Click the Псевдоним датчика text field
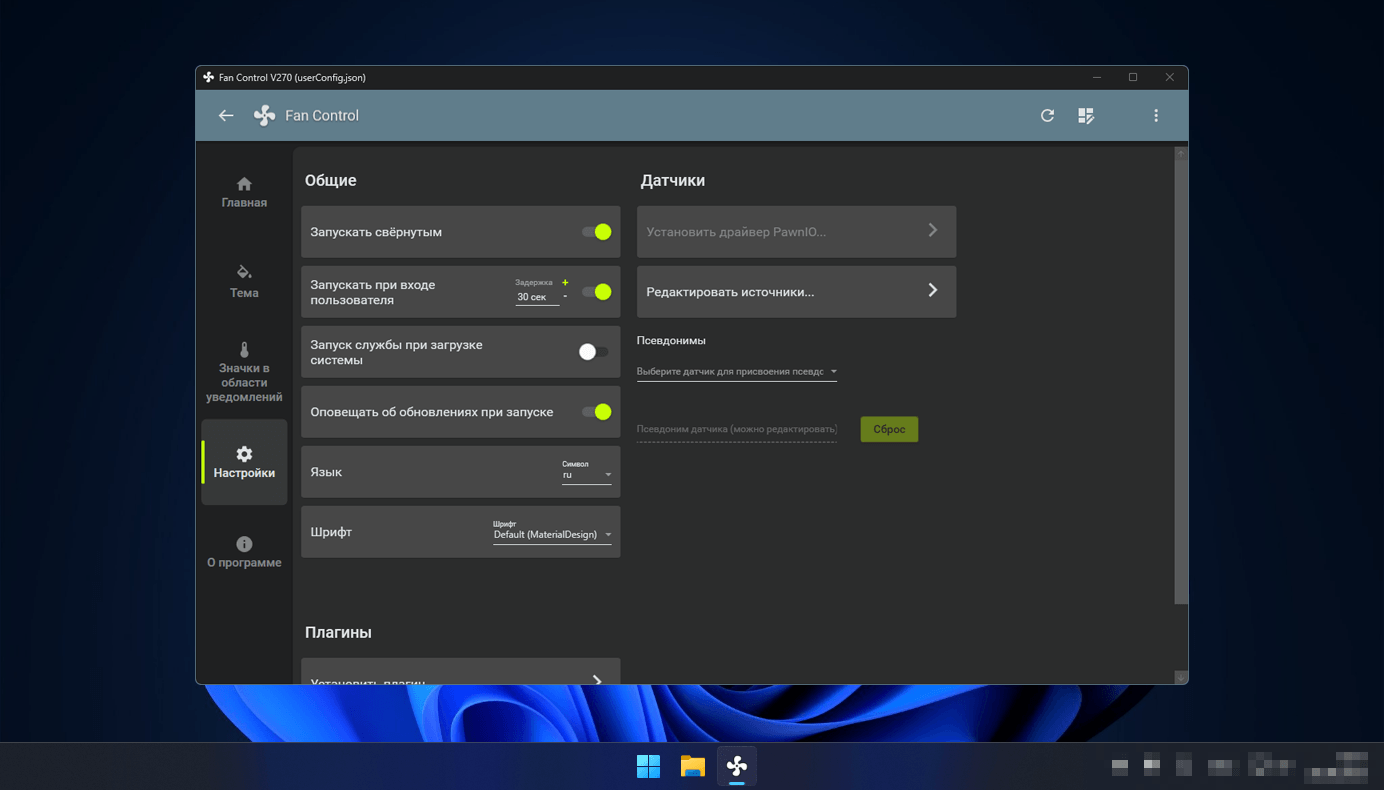Screen dimensions: 1384x790 [x=737, y=430]
